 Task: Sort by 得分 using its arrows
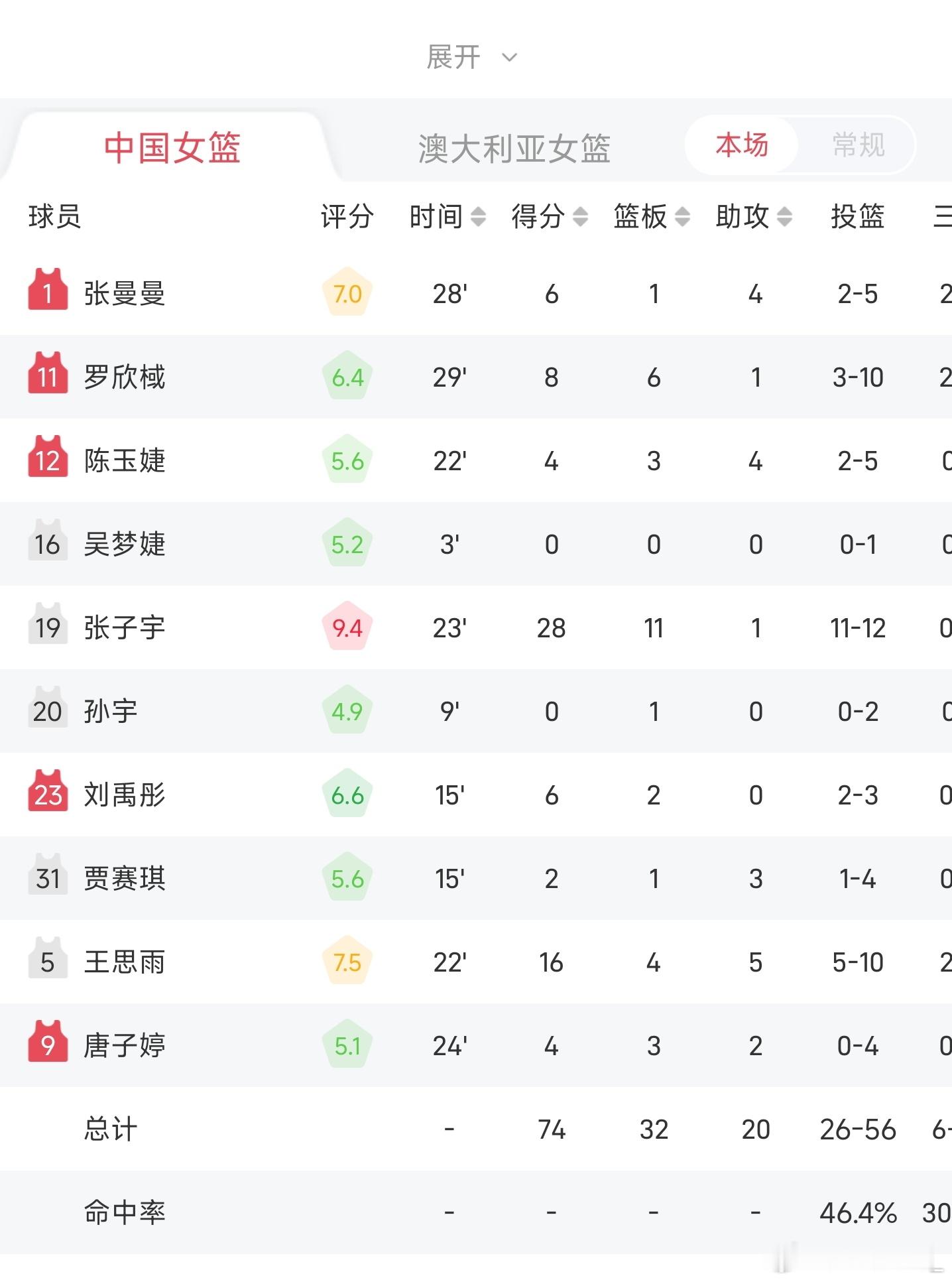tap(580, 216)
